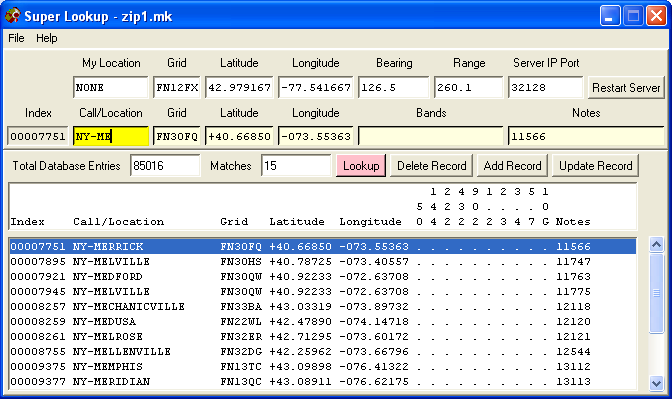Click the empty Bands input field

[431, 136]
